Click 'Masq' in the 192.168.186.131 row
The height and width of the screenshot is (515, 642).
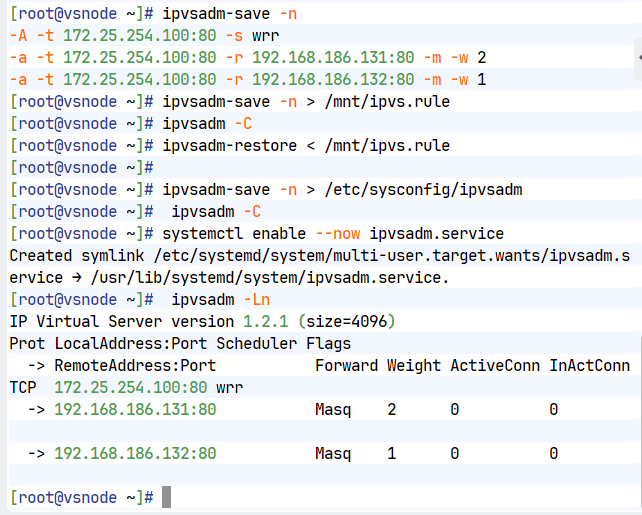(333, 410)
